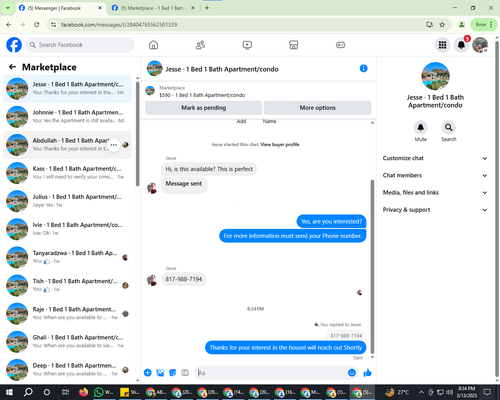This screenshot has height=400, width=500.
Task: Mute the conversation with bell icon
Action: 421,127
